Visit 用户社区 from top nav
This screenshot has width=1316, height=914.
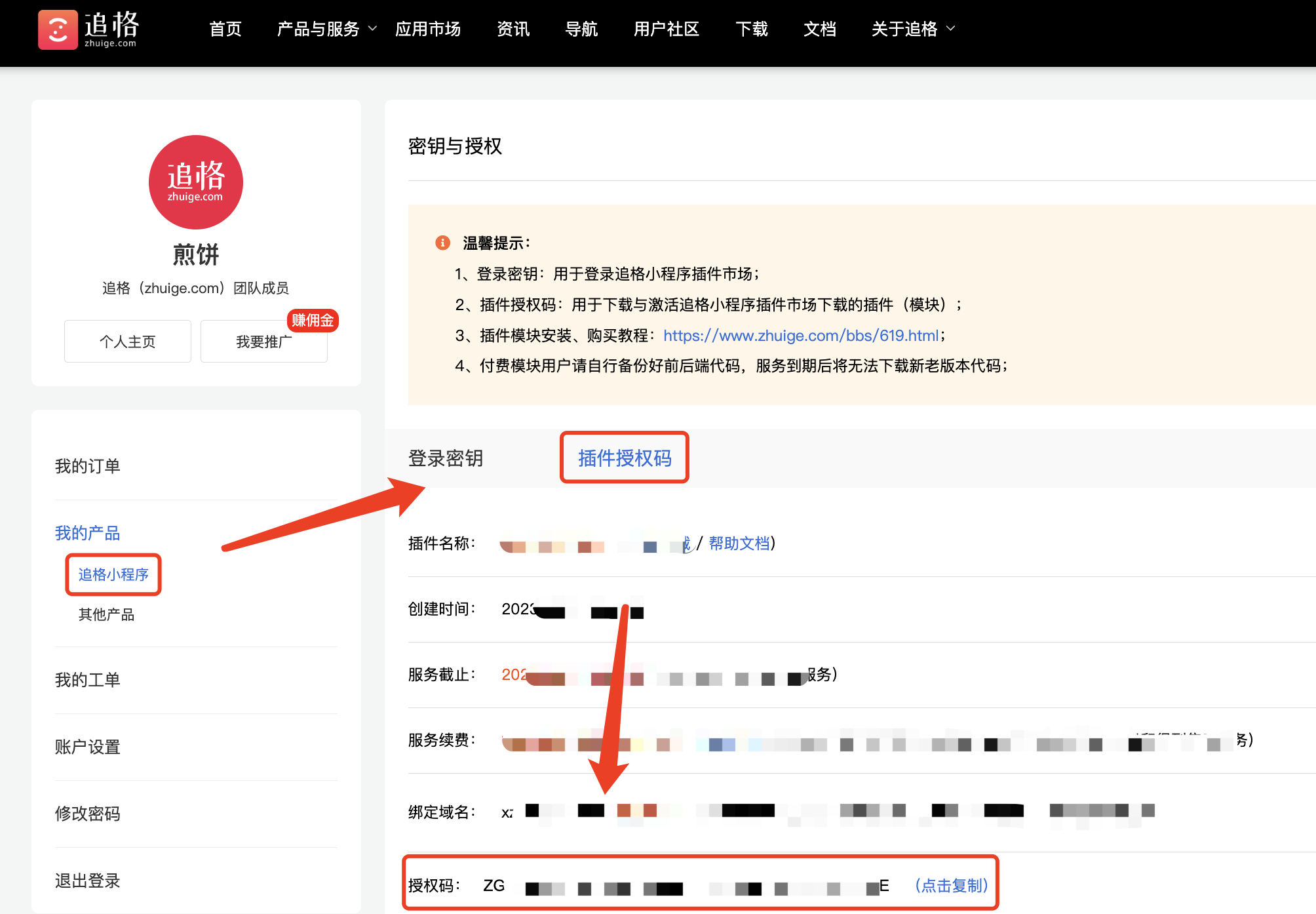[667, 29]
